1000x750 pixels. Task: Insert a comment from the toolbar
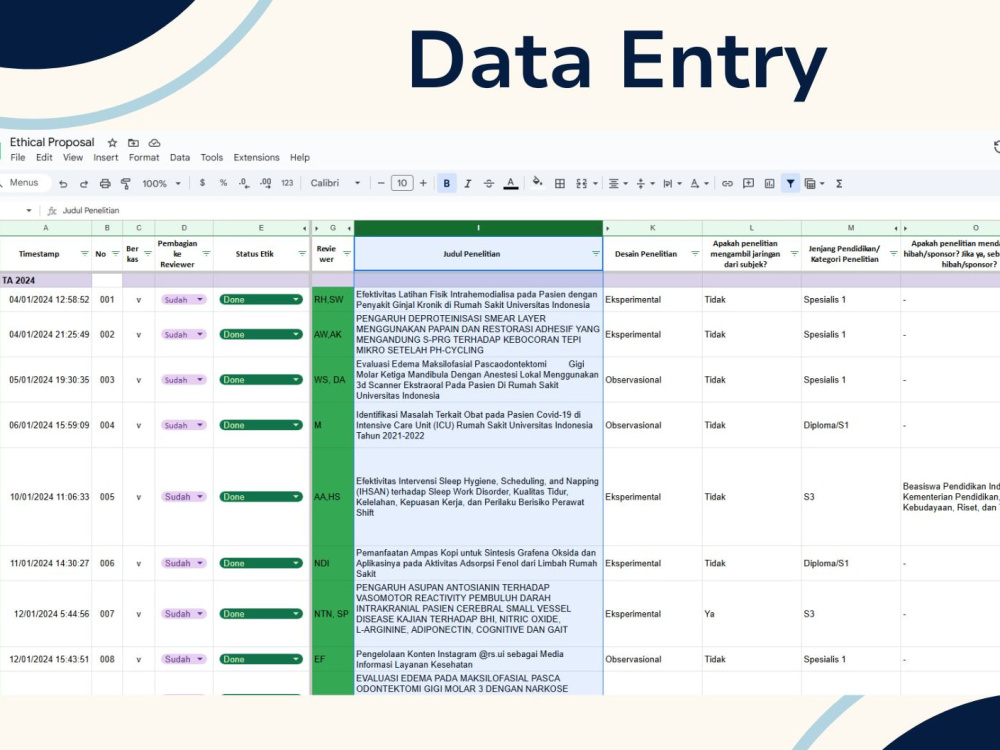749,184
